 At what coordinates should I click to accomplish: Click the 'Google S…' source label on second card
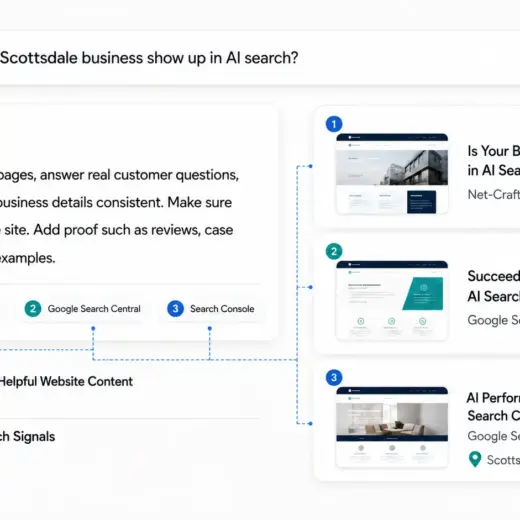coord(494,320)
